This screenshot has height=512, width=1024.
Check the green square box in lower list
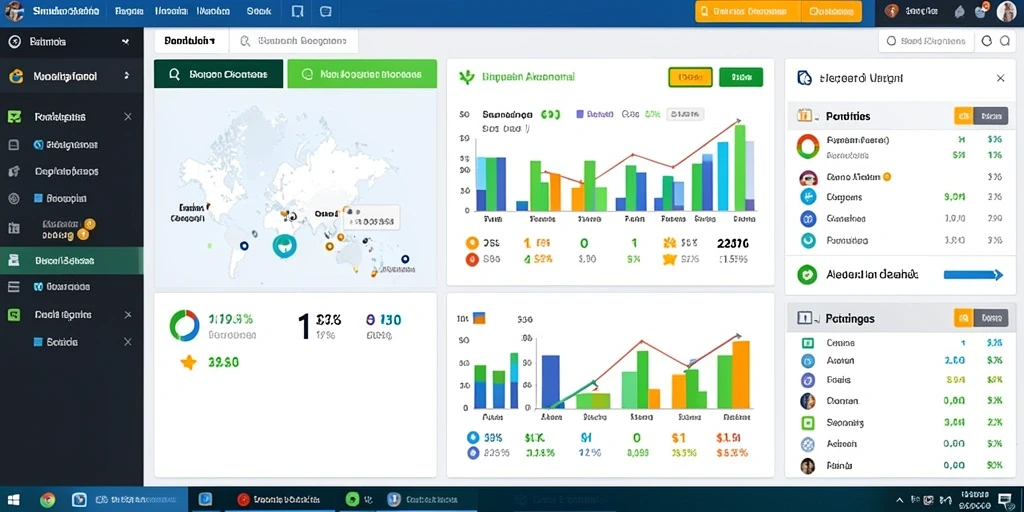(x=808, y=423)
